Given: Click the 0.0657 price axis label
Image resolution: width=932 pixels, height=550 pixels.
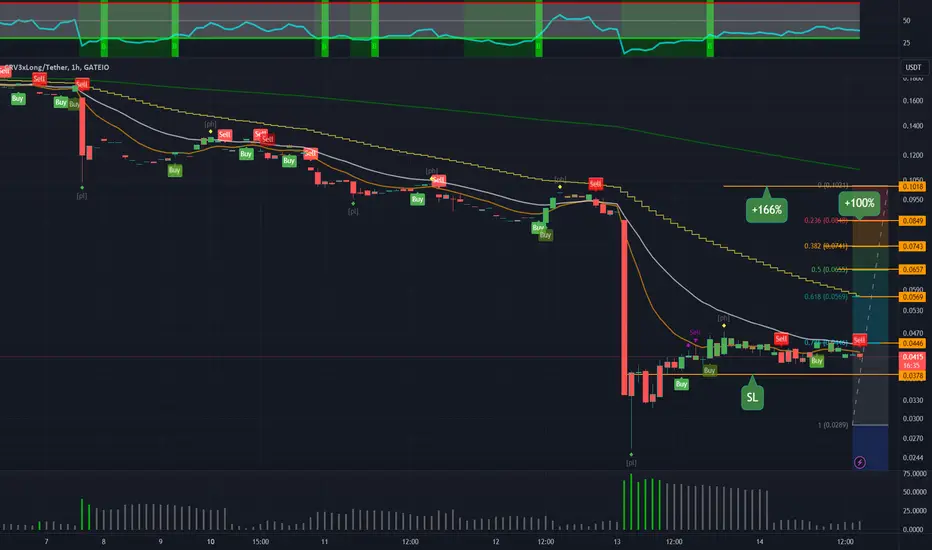Looking at the screenshot, I should pos(912,269).
